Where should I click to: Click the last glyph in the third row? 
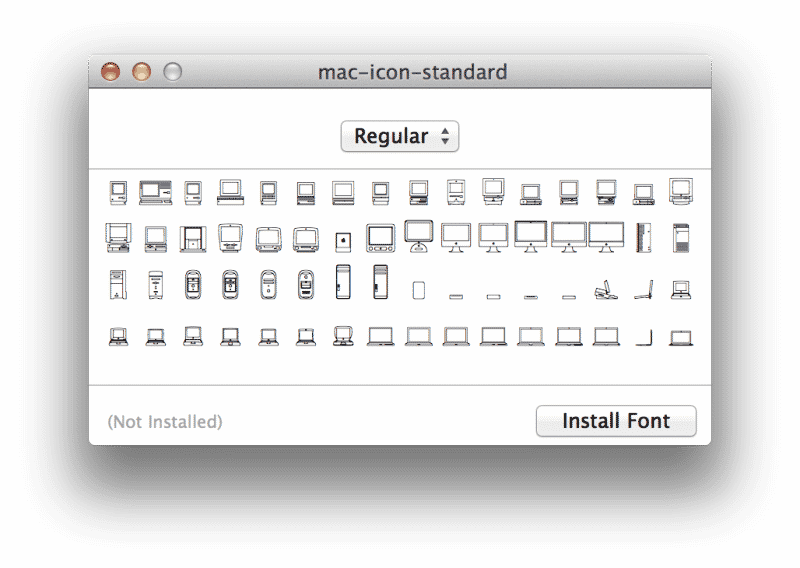pyautogui.click(x=681, y=289)
